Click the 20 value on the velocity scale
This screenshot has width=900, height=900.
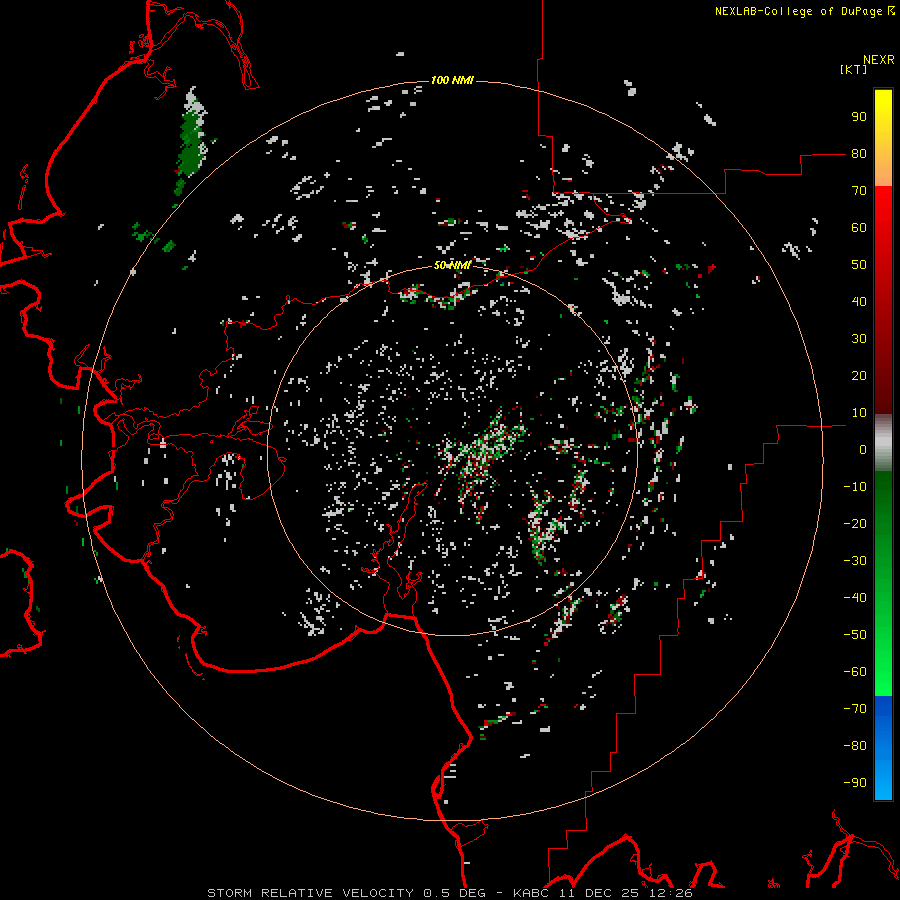(x=859, y=376)
